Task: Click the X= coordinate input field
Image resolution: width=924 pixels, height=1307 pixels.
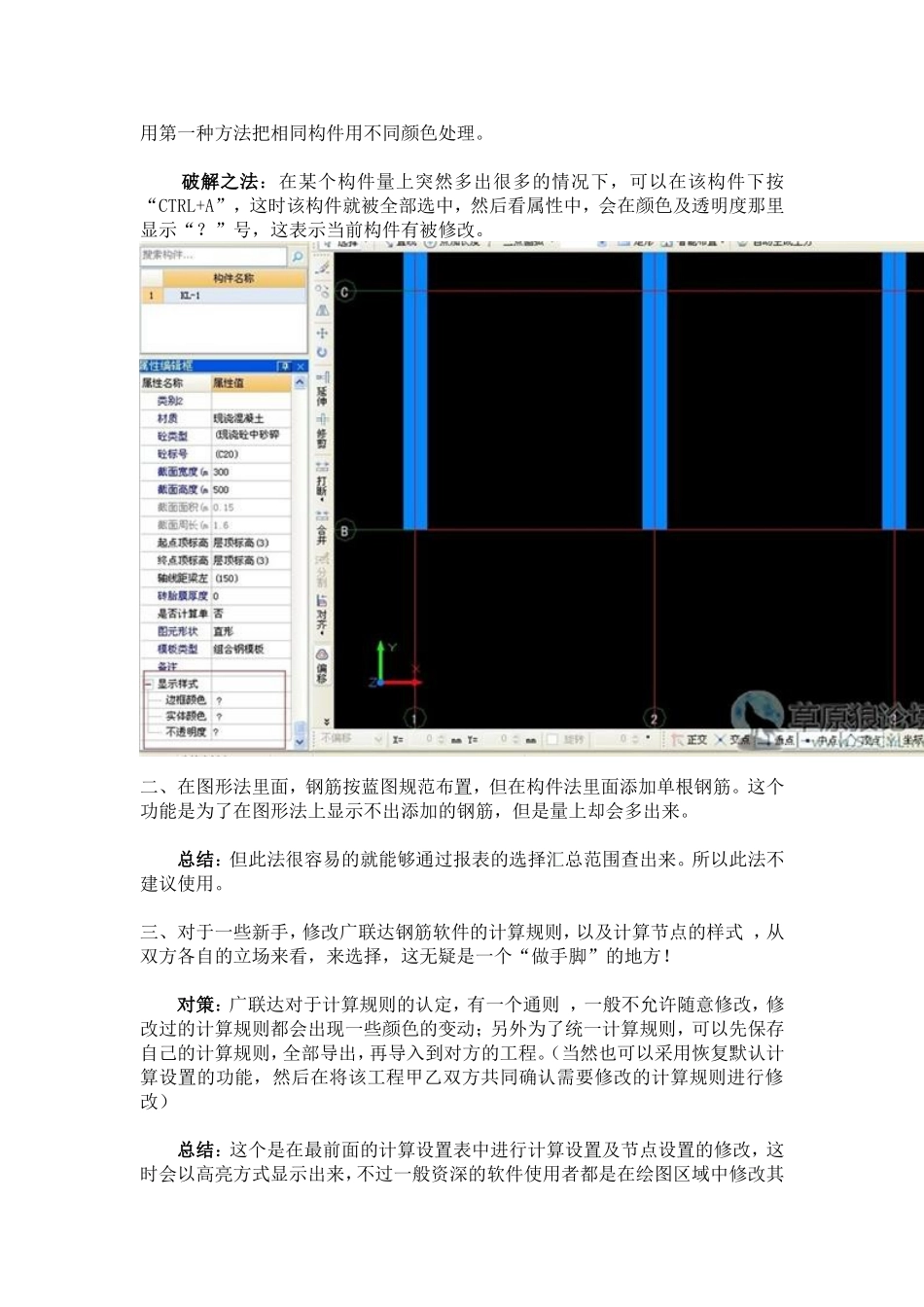Action: click(x=426, y=740)
